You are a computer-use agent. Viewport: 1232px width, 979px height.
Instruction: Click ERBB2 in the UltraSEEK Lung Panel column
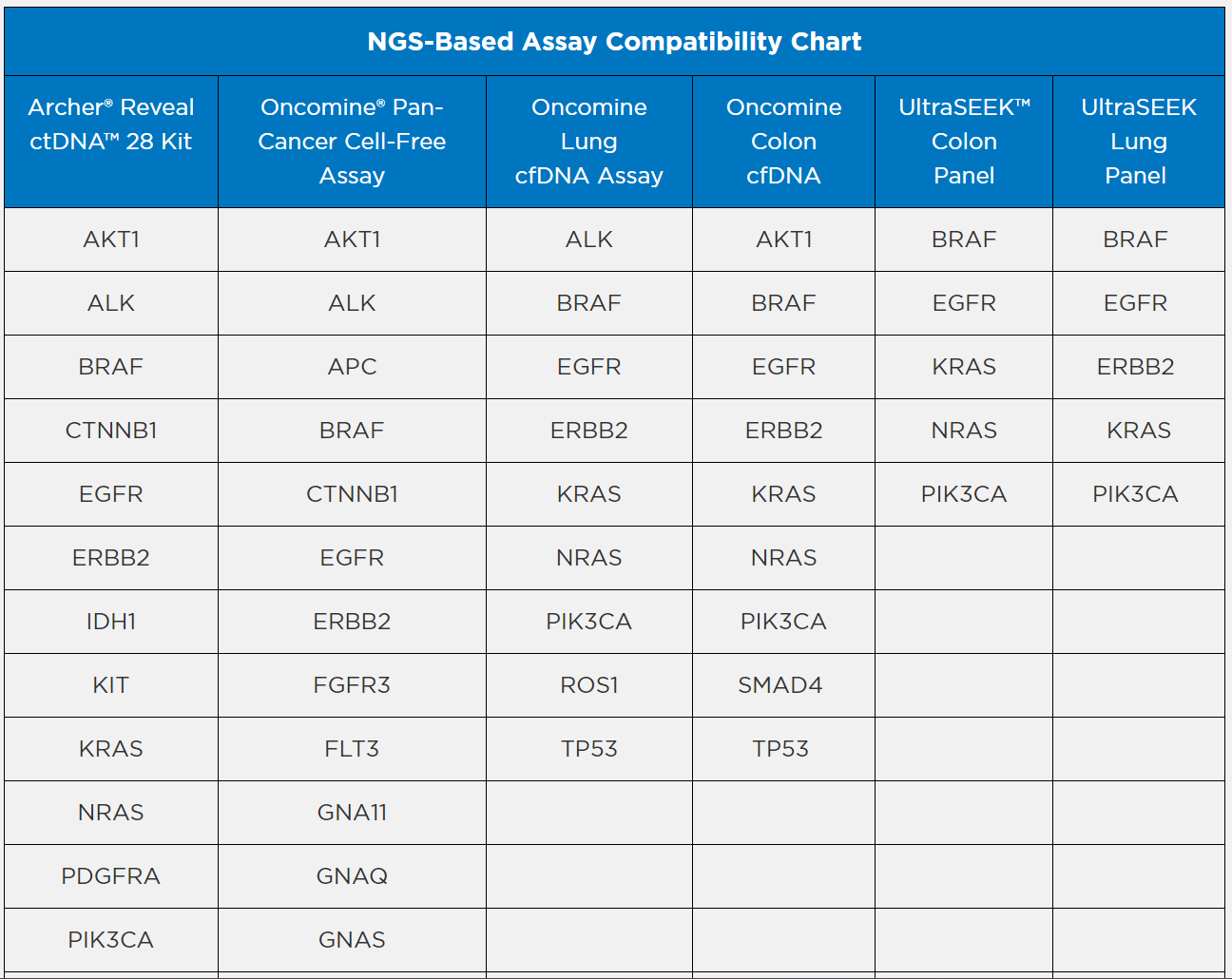point(1135,367)
